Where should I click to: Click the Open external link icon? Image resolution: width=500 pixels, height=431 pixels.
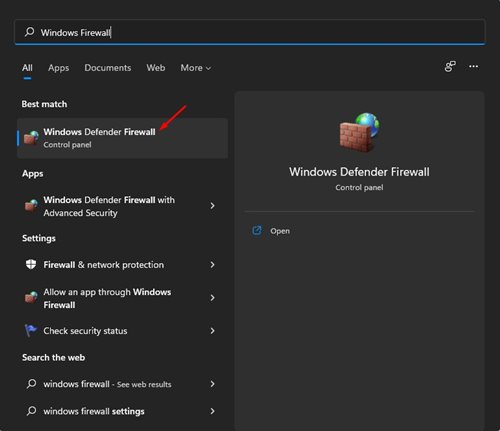(x=257, y=231)
